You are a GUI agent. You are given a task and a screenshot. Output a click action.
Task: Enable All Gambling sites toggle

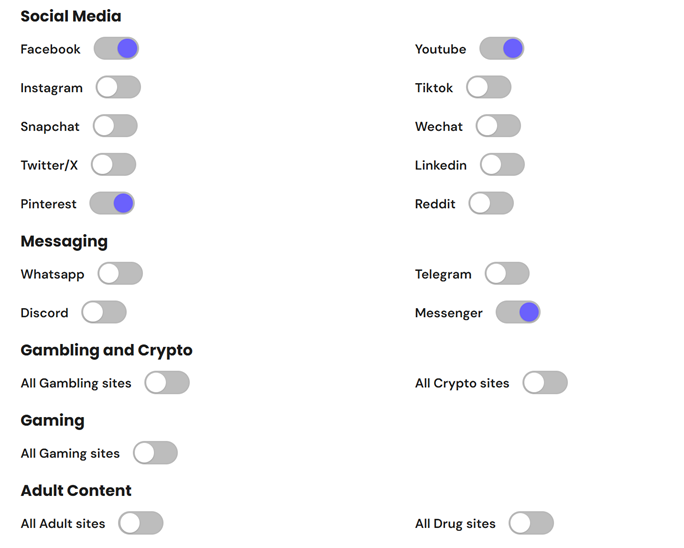point(167,383)
